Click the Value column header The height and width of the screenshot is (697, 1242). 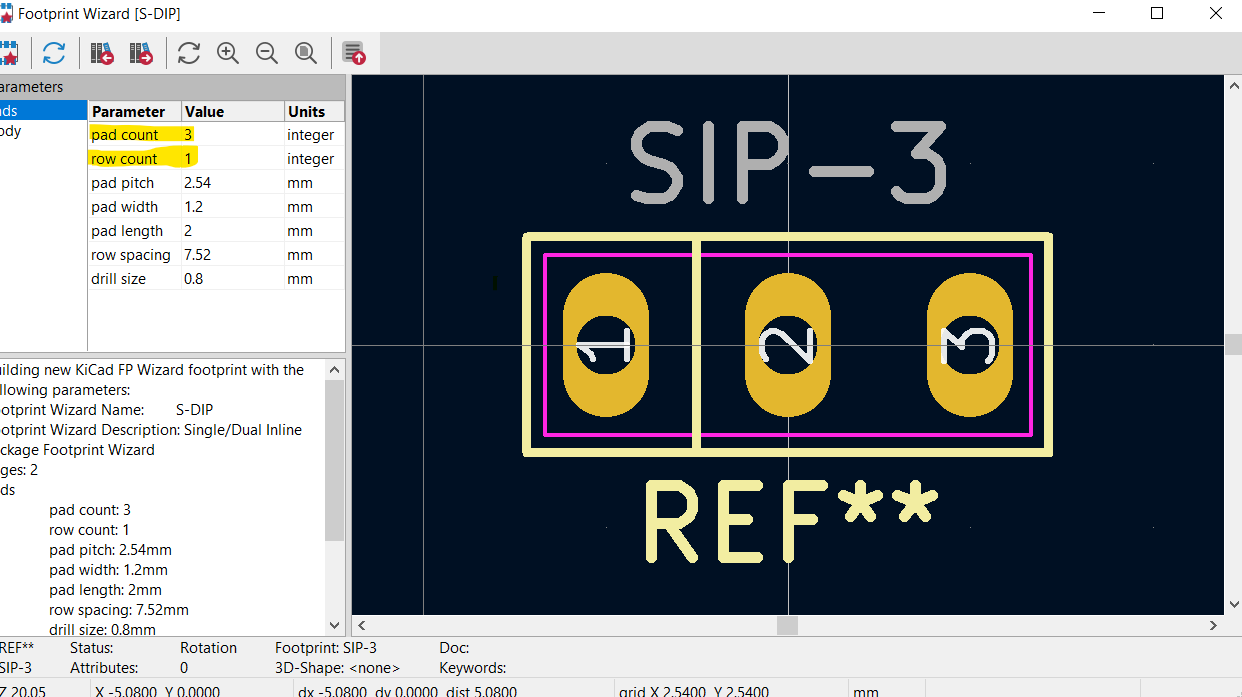(x=232, y=112)
